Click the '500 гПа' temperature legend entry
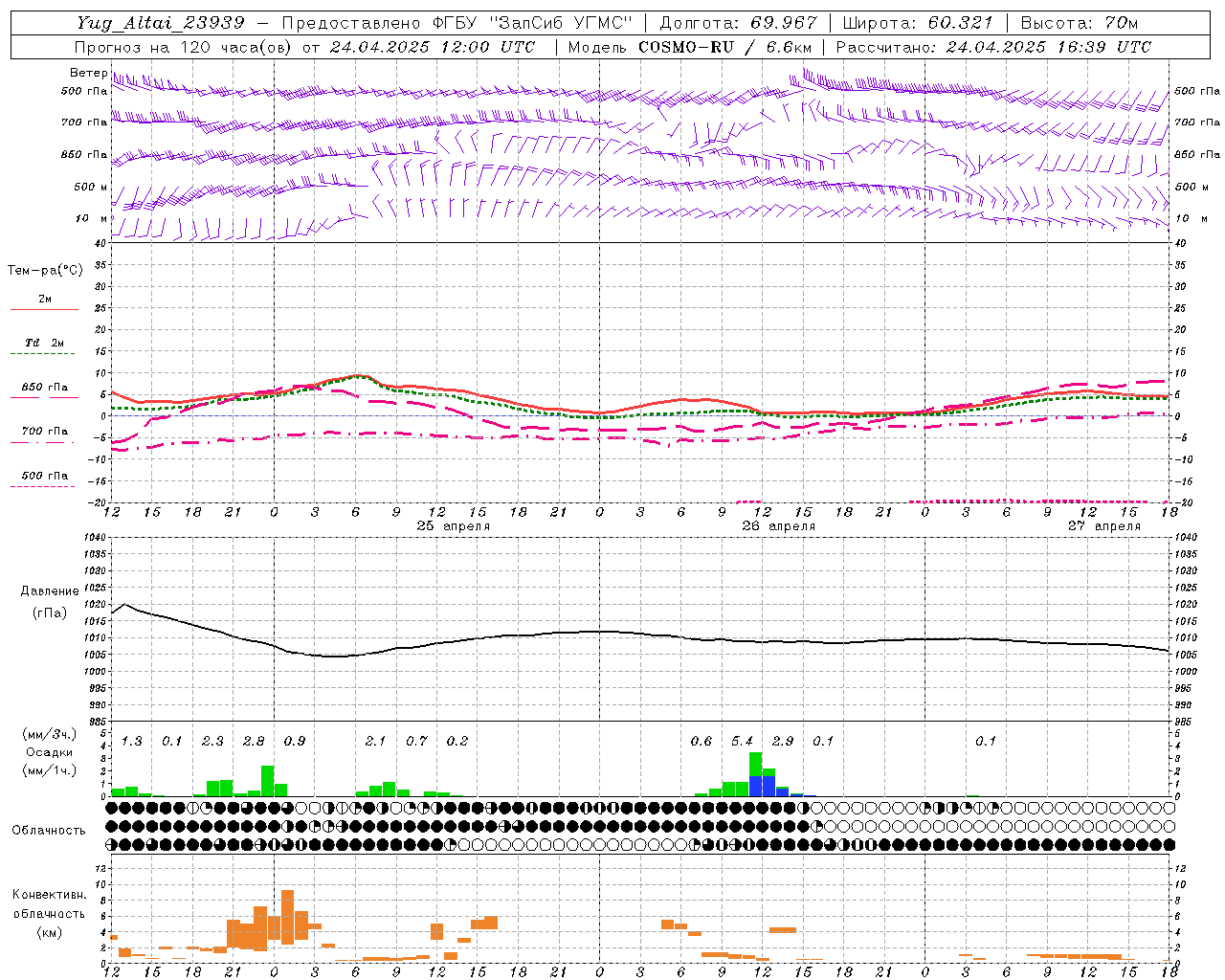This screenshot has height=980, width=1225. point(45,475)
